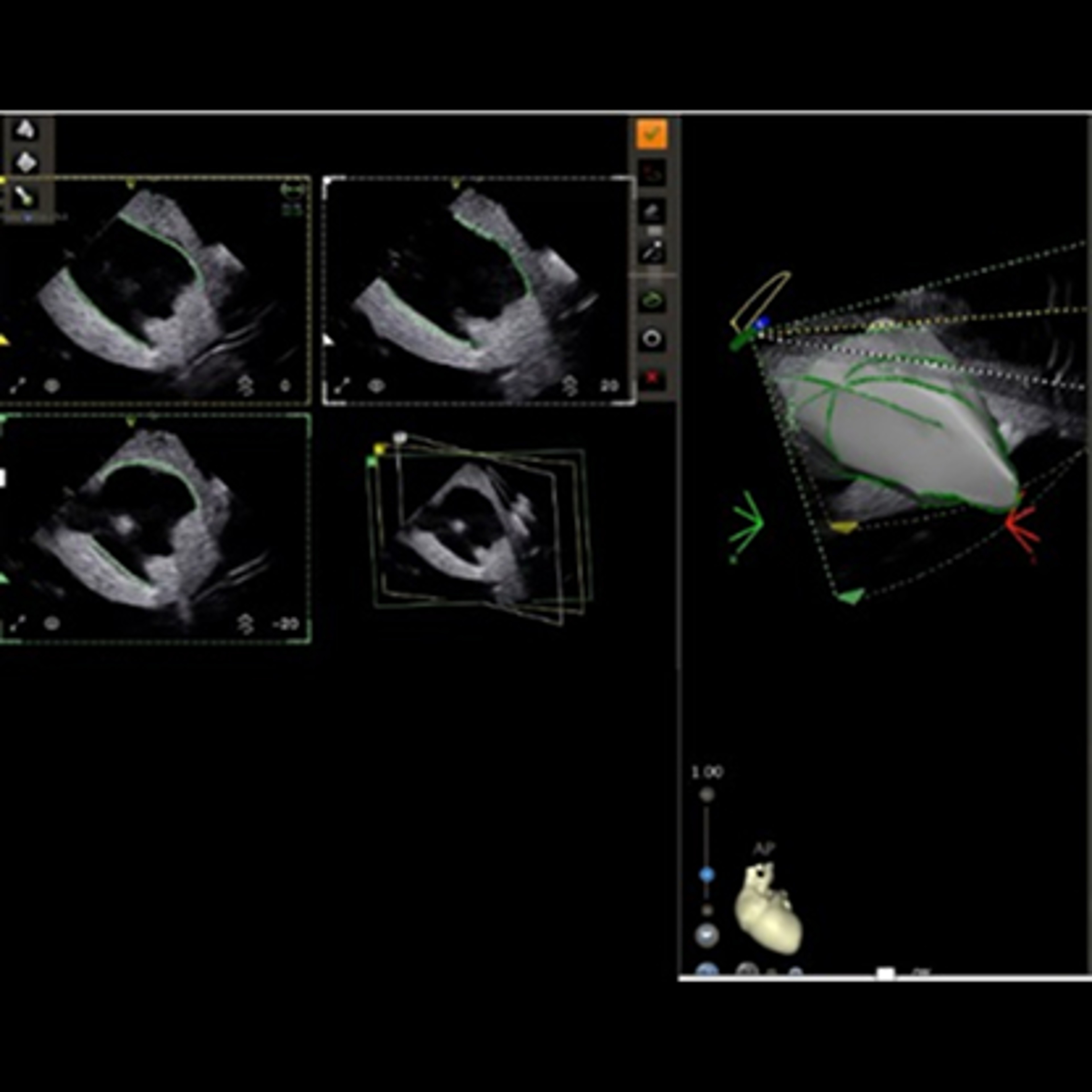The height and width of the screenshot is (1092, 1092).
Task: Click the '20' angle value in top-right view
Action: pyautogui.click(x=609, y=387)
